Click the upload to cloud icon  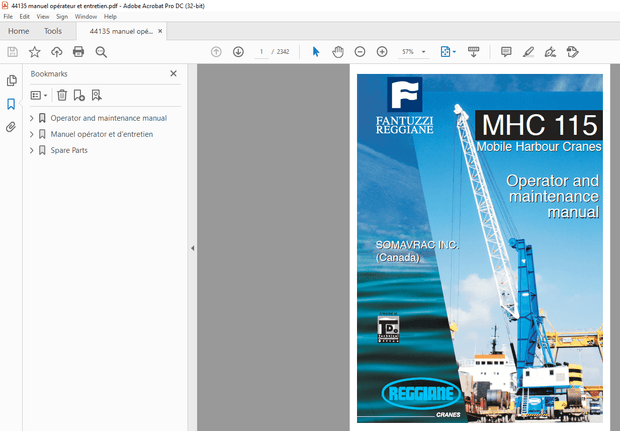(57, 52)
